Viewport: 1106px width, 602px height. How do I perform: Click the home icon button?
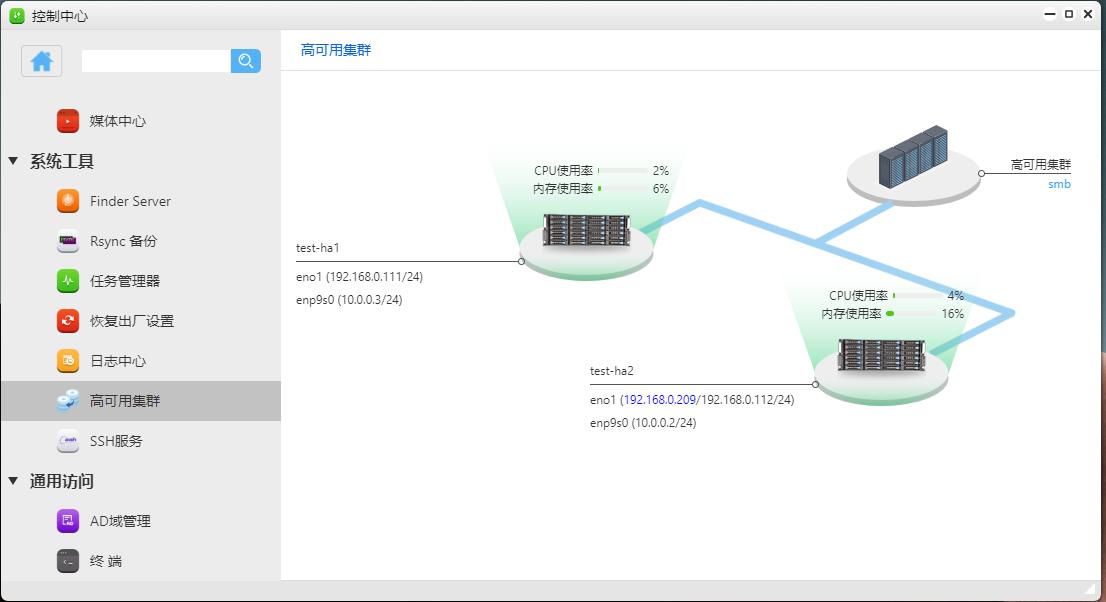[x=42, y=61]
